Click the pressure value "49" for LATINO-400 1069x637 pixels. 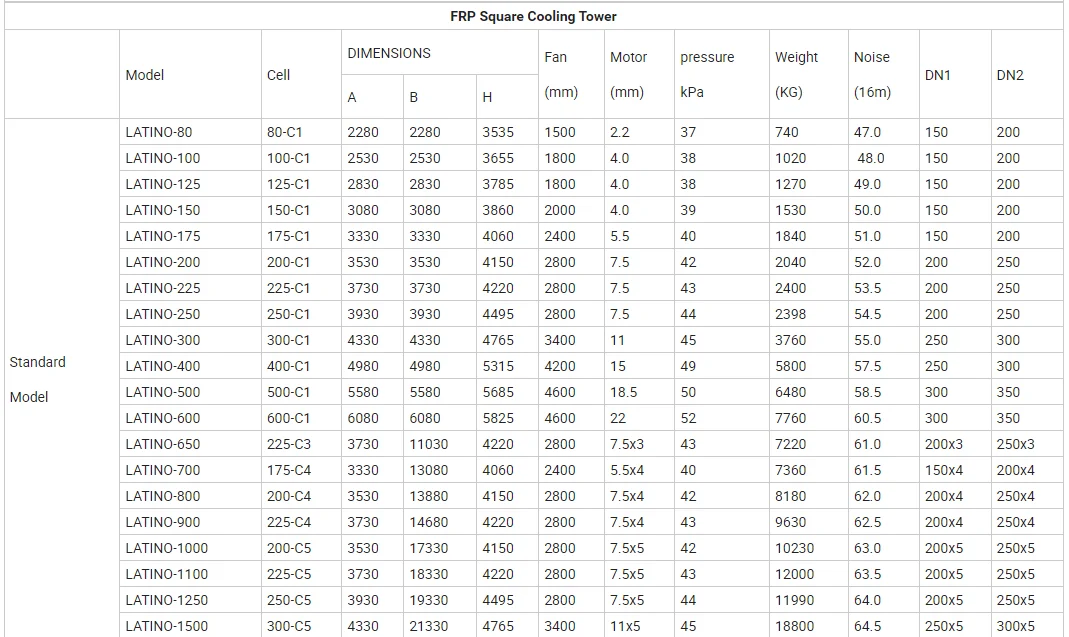(x=688, y=366)
